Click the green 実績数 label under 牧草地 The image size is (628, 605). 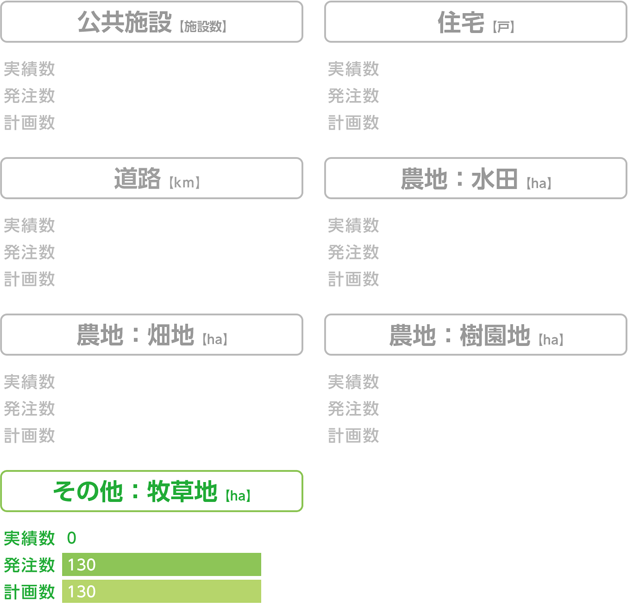(29, 538)
